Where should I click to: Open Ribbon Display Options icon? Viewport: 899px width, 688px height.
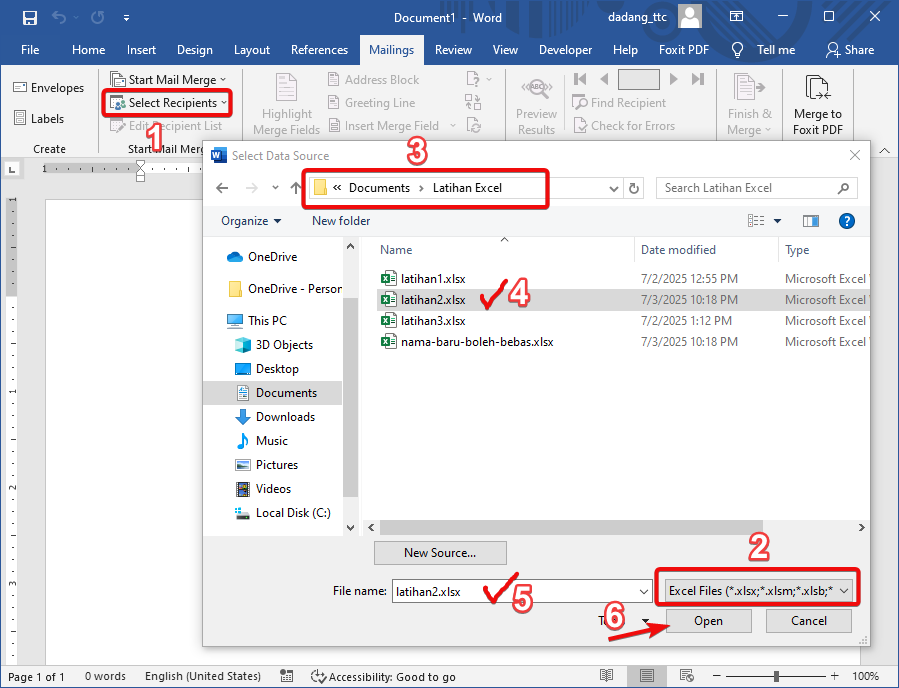click(x=736, y=17)
